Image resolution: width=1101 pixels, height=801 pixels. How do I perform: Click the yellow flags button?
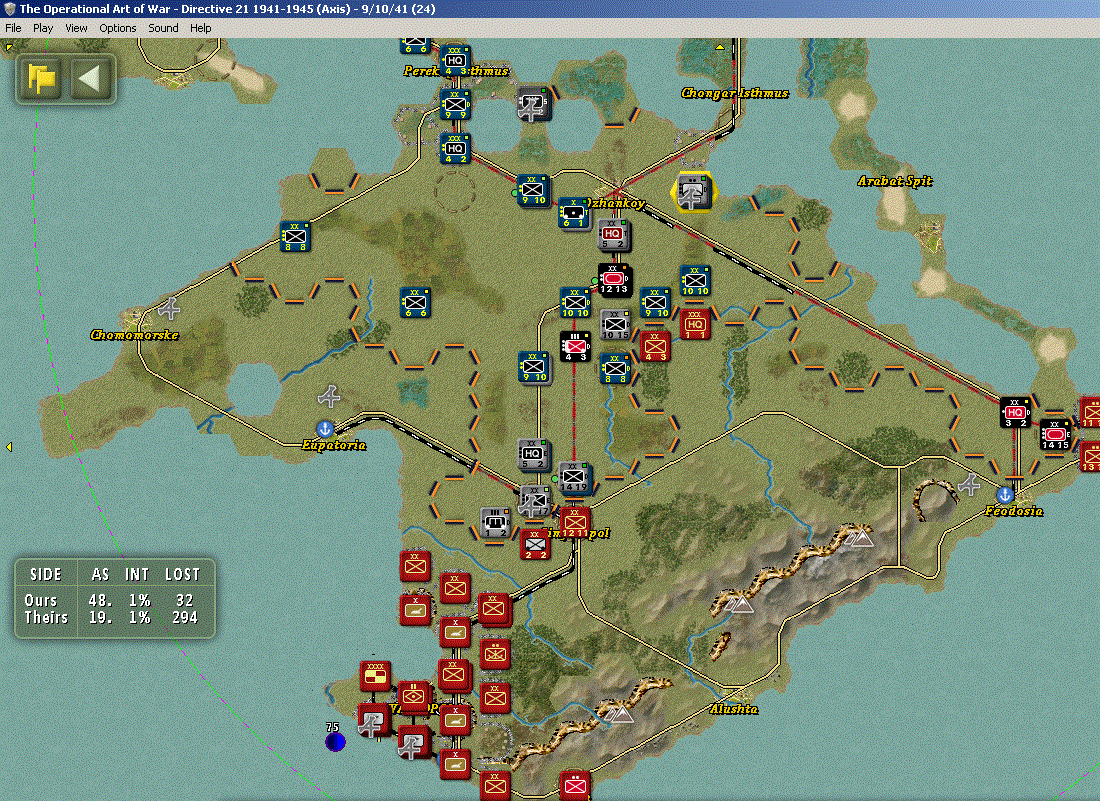point(42,79)
